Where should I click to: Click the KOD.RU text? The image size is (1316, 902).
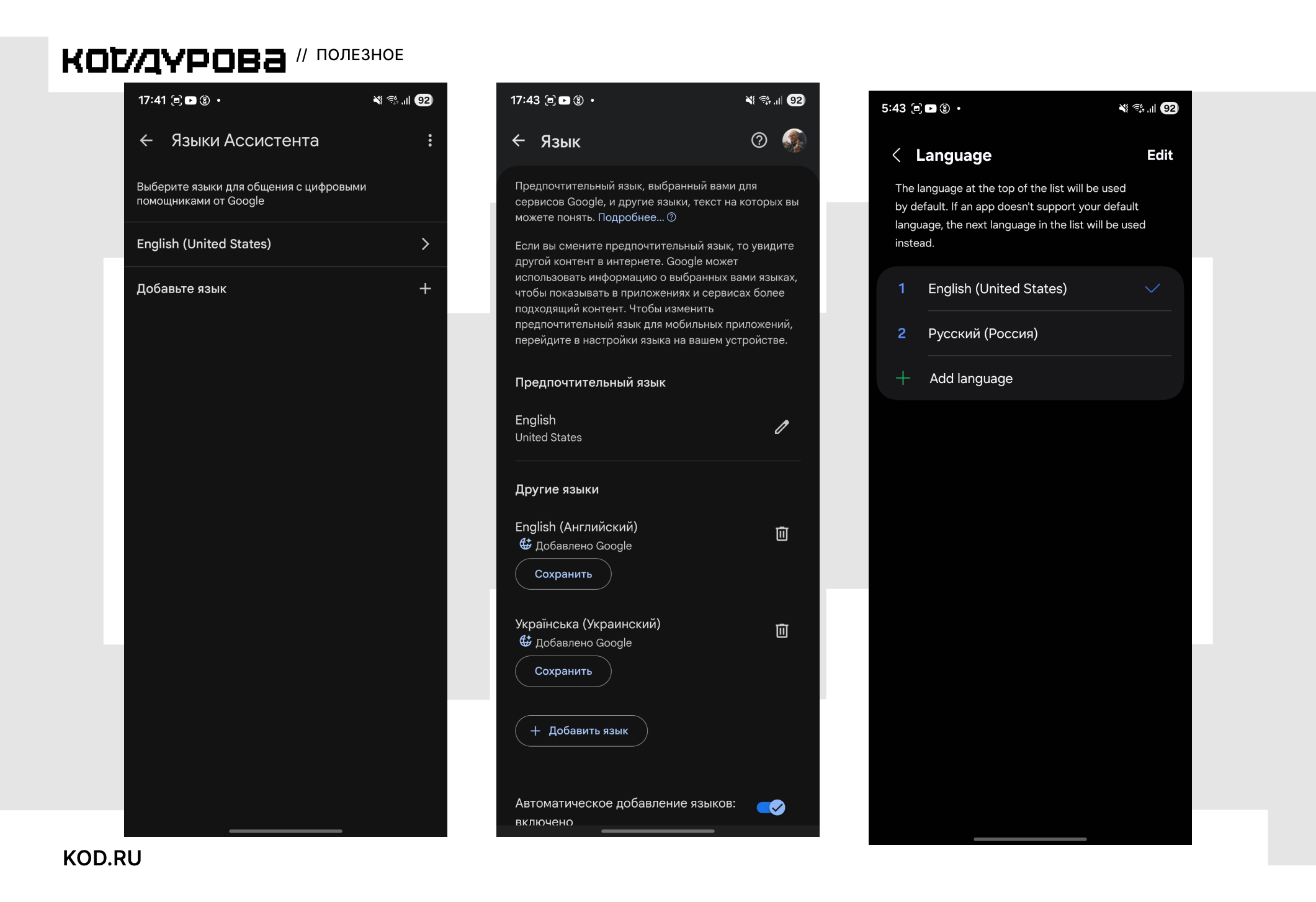(102, 858)
